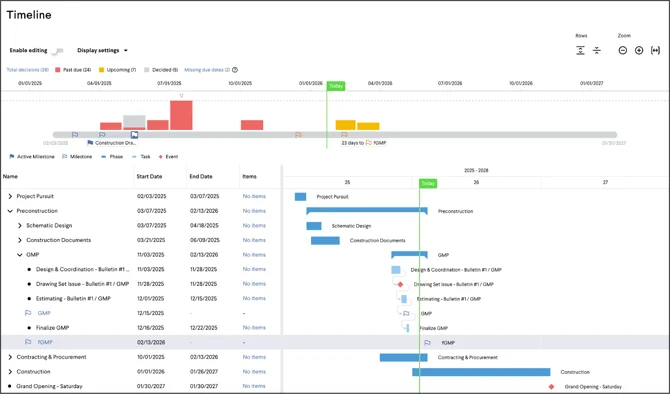The width and height of the screenshot is (670, 394).
Task: Click the zoom in plus icon
Action: click(x=639, y=50)
